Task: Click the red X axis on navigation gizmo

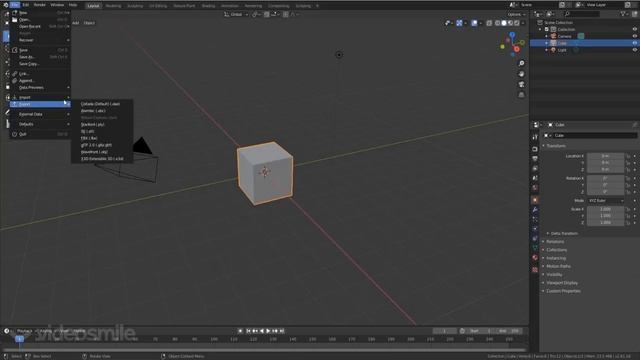Action: point(516,49)
